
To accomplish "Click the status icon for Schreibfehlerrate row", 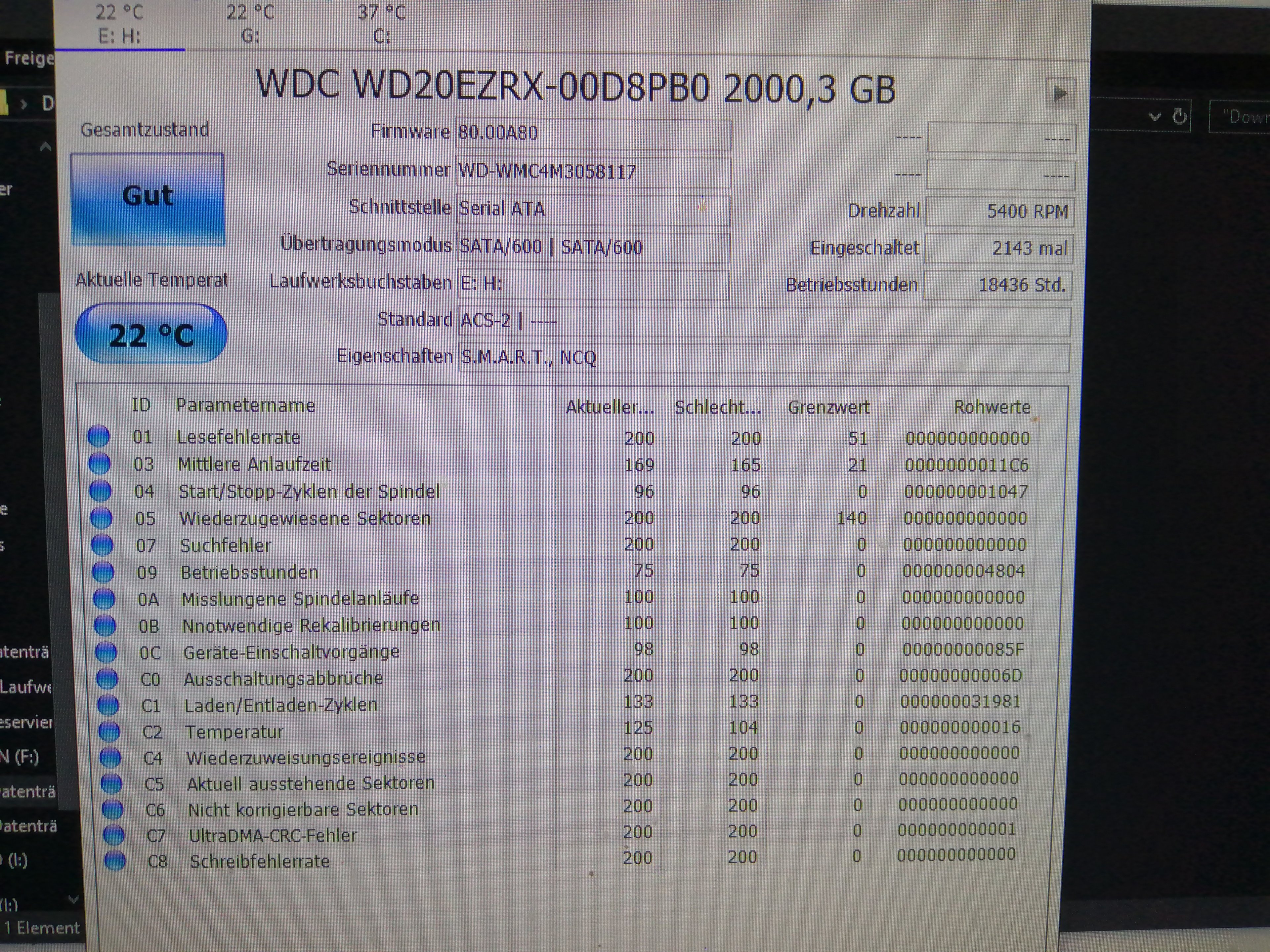I will [115, 861].
